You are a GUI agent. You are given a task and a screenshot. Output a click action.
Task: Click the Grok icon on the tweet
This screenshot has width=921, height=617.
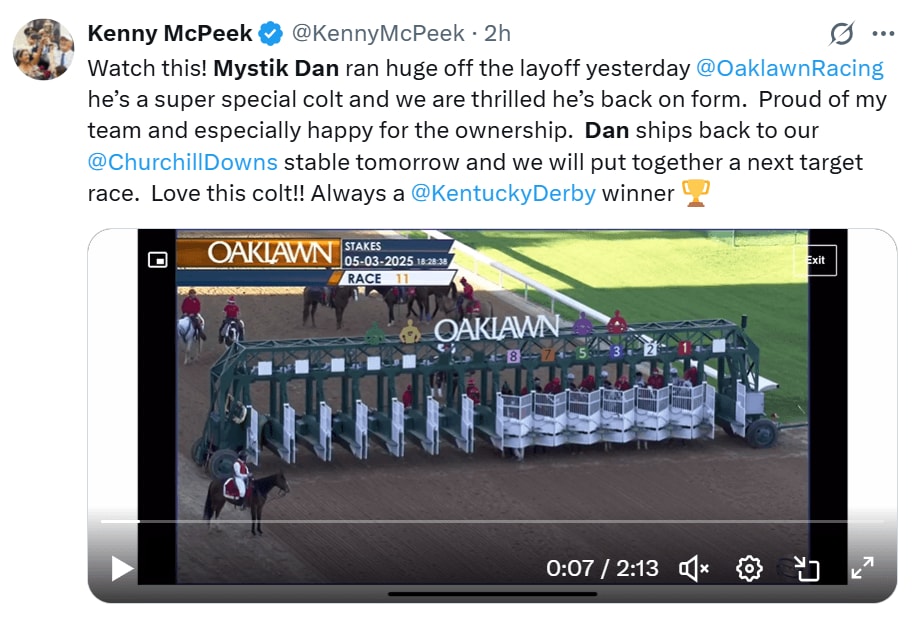[842, 34]
